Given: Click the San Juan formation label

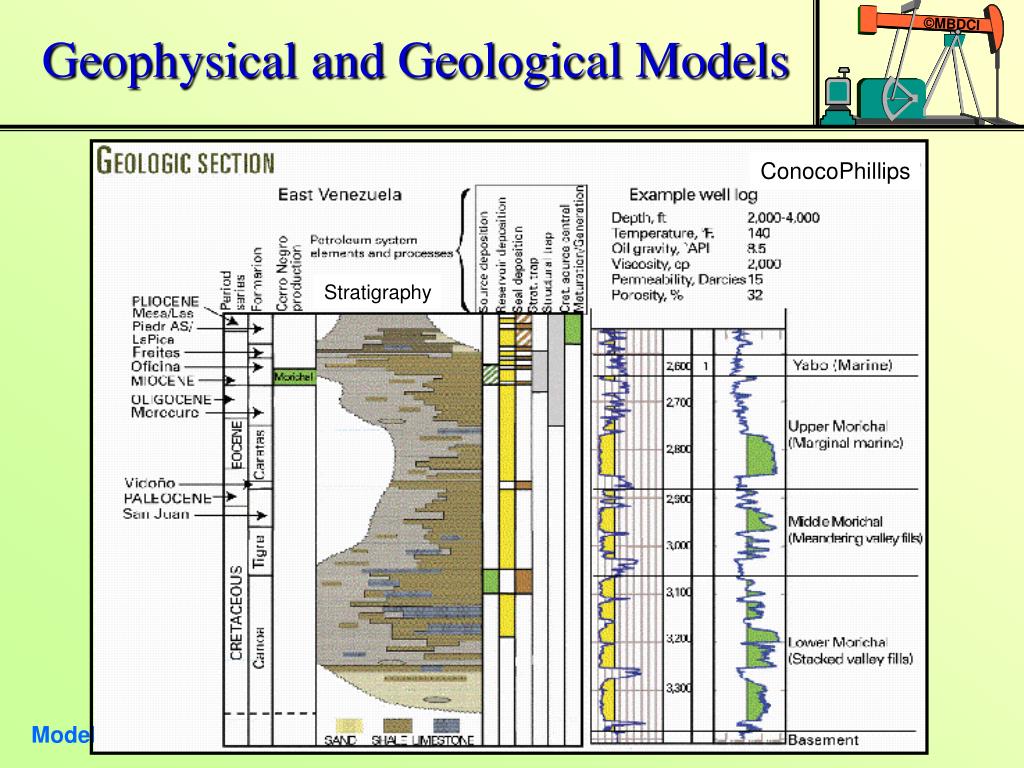Looking at the screenshot, I should (156, 514).
